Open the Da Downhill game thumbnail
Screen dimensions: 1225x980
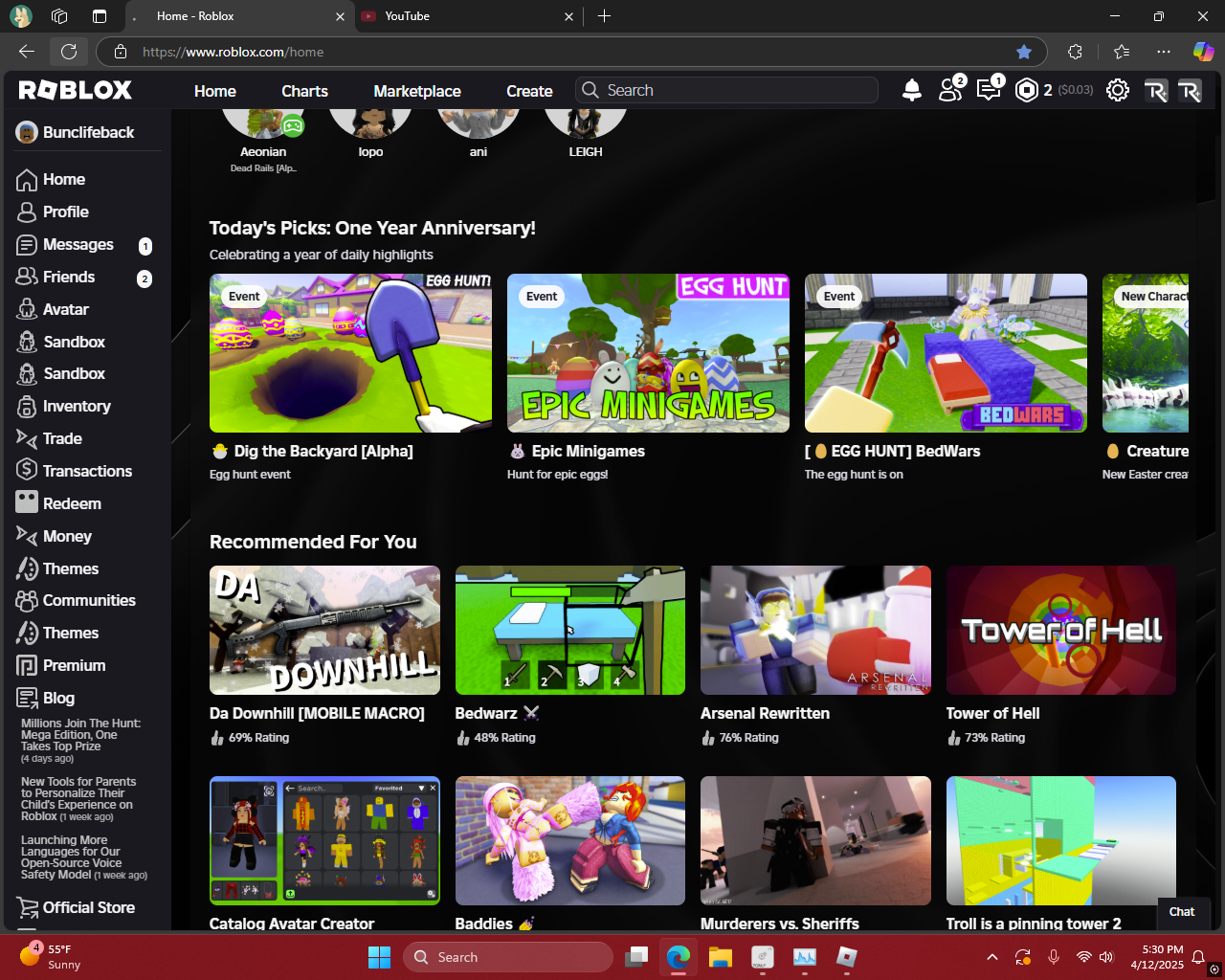point(324,630)
